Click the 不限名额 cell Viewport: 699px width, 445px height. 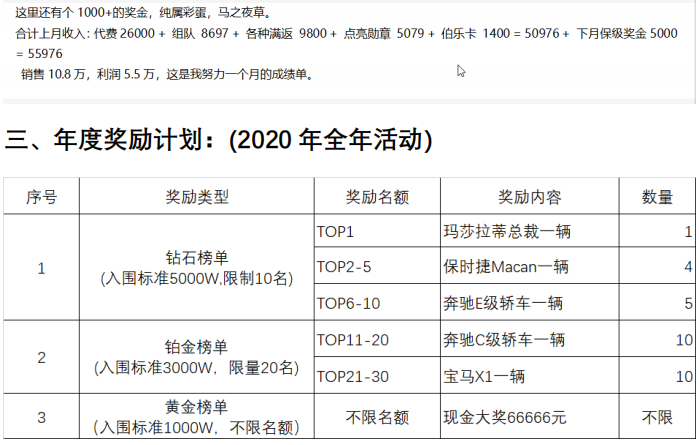coord(377,417)
